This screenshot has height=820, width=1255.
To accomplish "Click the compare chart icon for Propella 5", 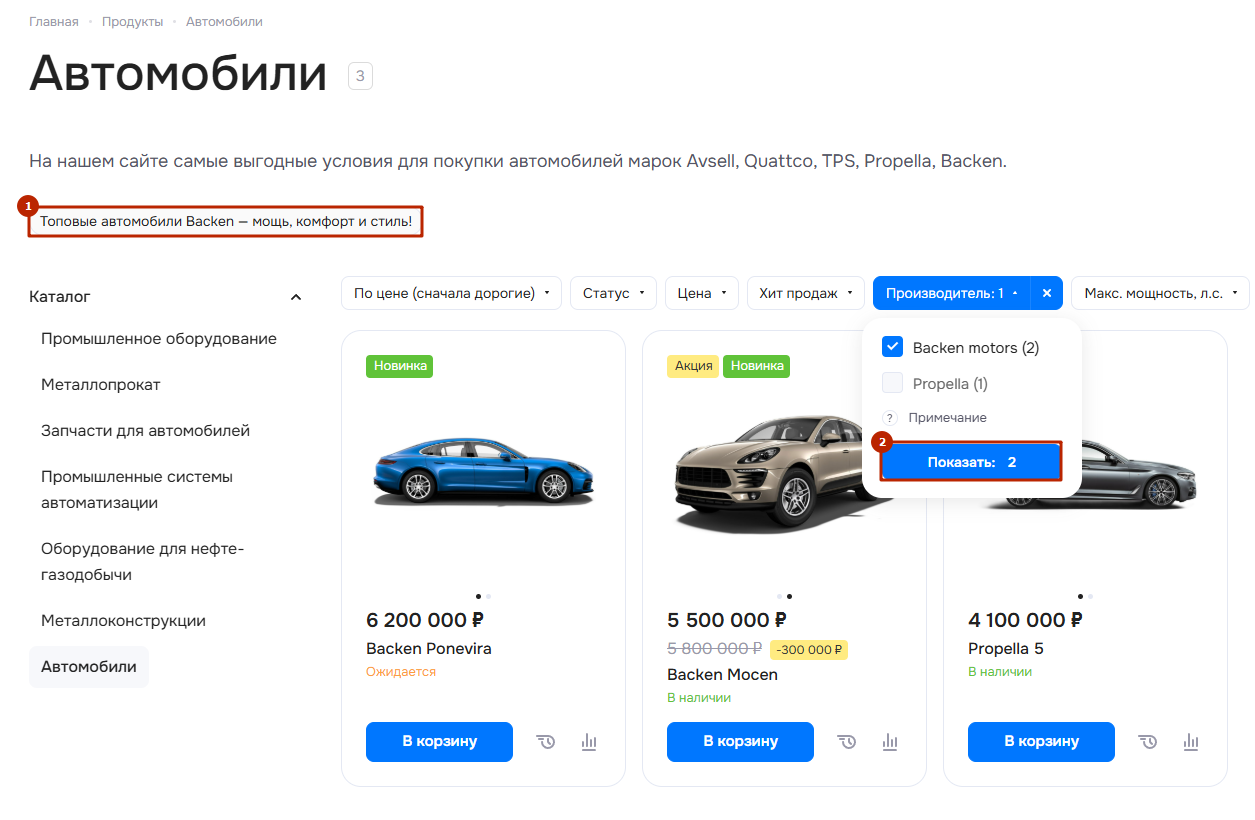I will (x=1191, y=741).
